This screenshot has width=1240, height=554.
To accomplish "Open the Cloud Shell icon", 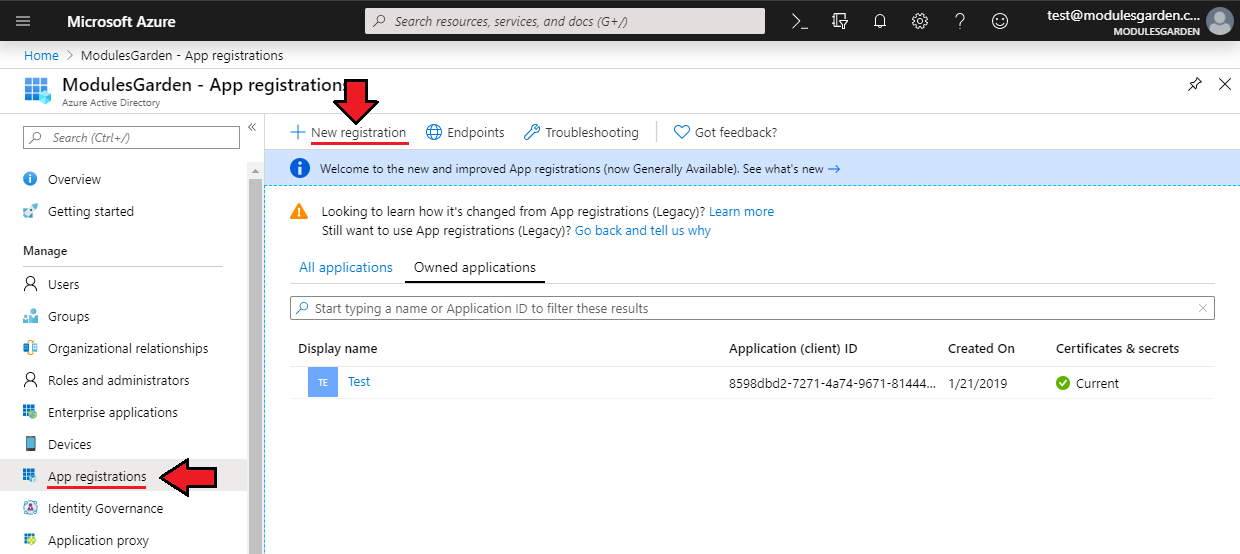I will (x=799, y=21).
